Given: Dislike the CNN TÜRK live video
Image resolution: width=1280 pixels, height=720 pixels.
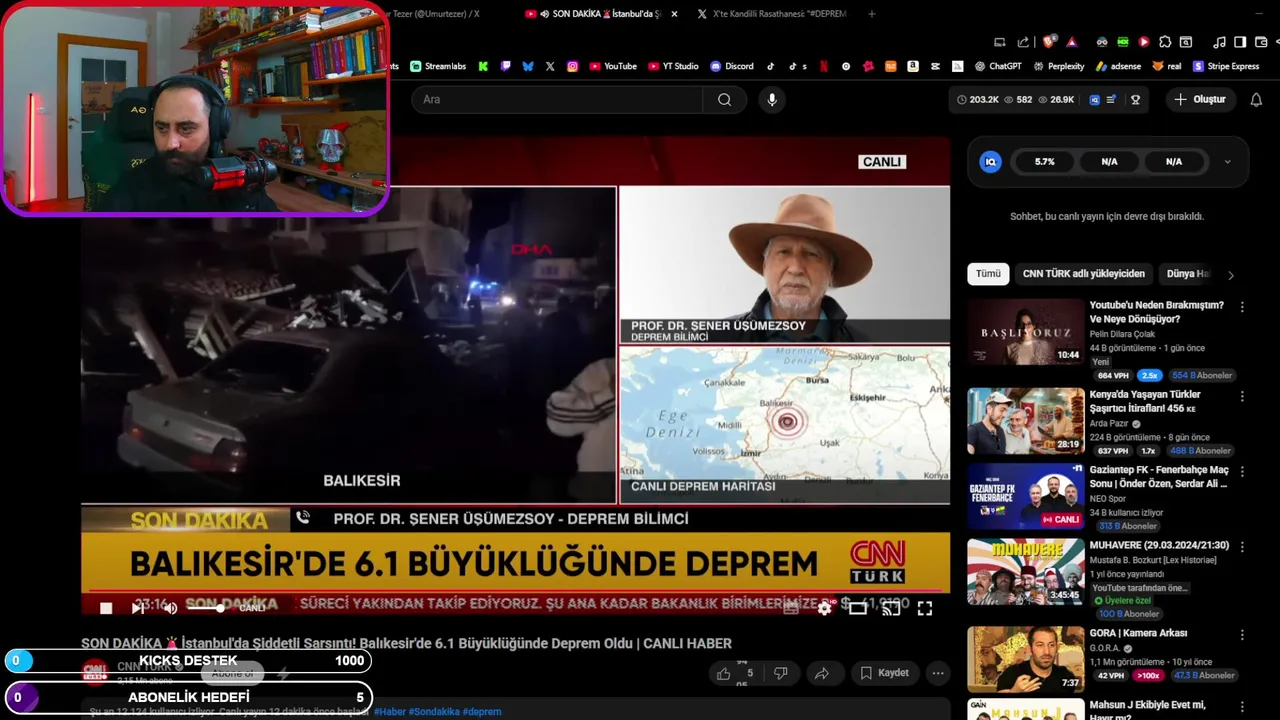Looking at the screenshot, I should point(781,673).
